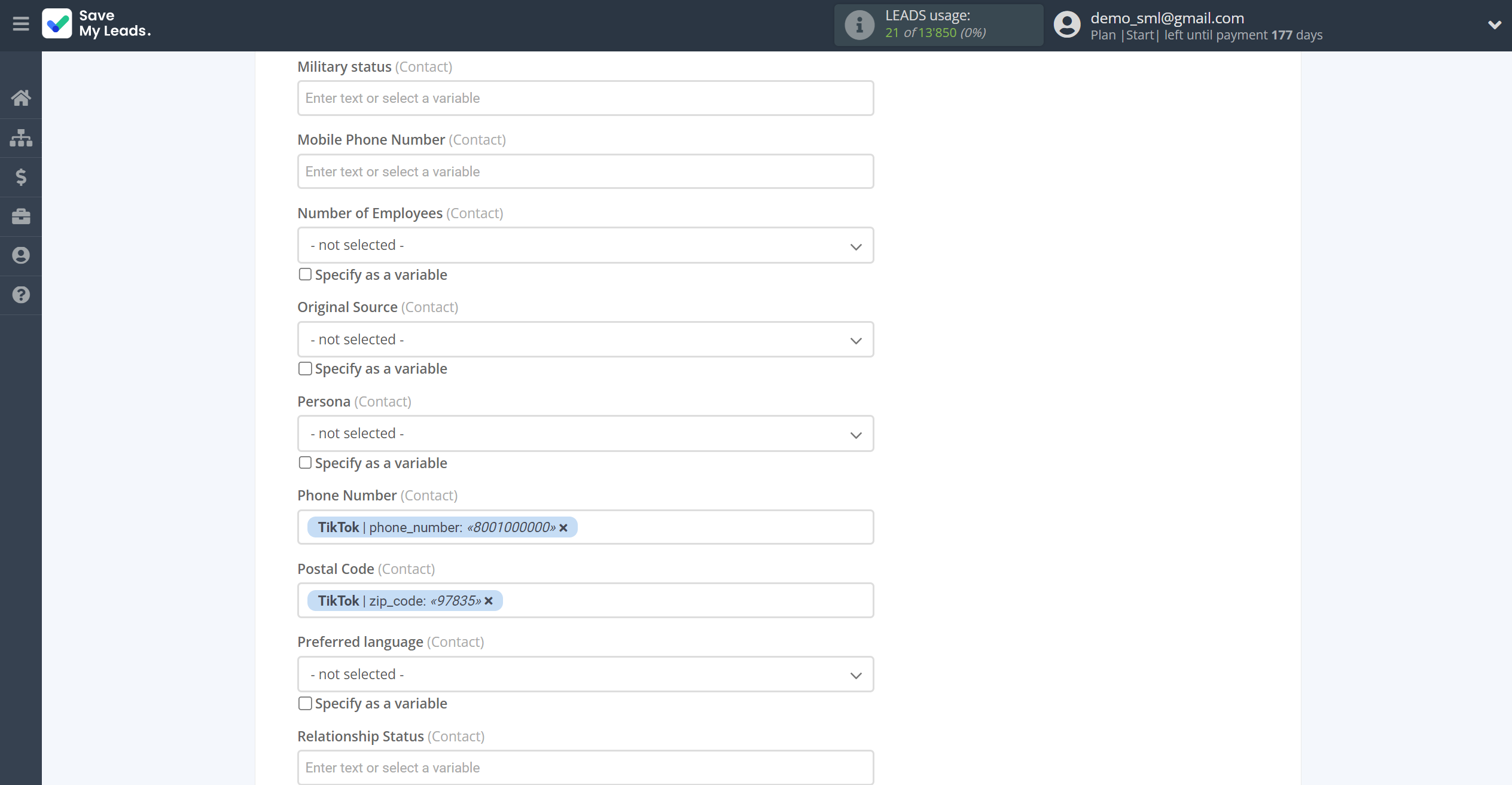Open the Number of Employees dropdown
The width and height of the screenshot is (1512, 785).
click(x=586, y=245)
